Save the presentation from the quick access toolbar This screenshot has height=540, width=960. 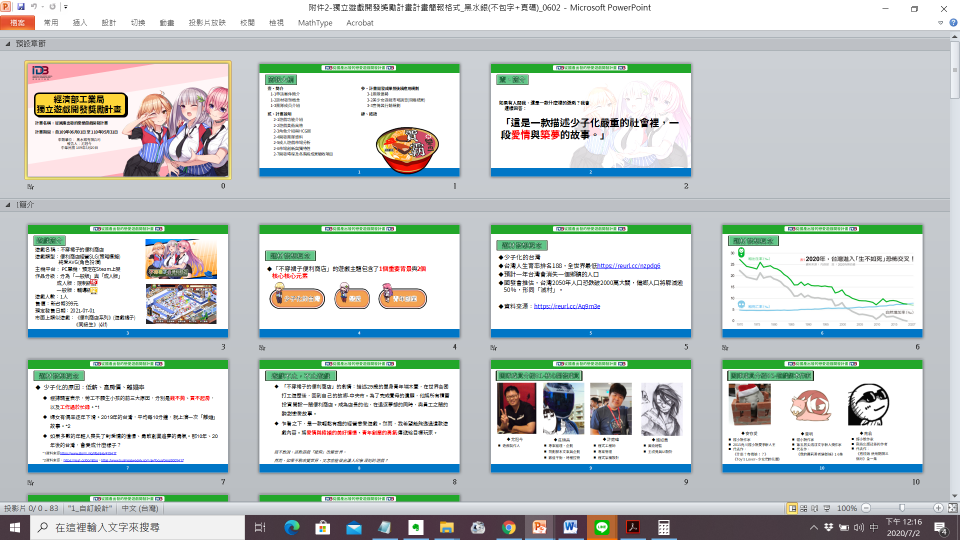(21, 7)
